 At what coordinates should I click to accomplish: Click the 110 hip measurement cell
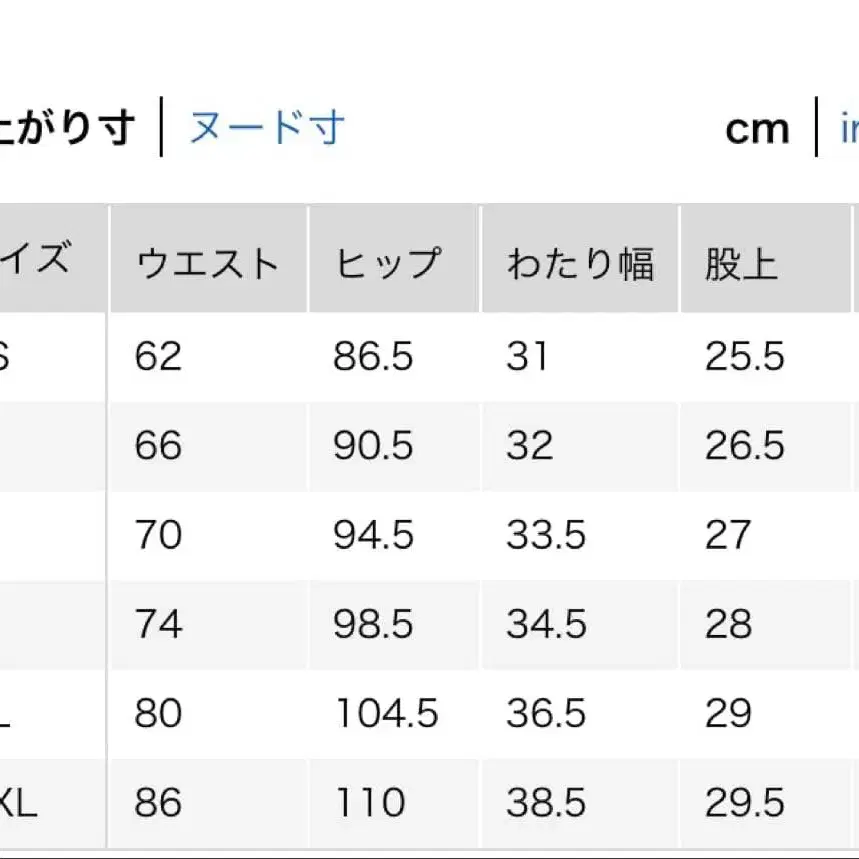click(x=370, y=802)
